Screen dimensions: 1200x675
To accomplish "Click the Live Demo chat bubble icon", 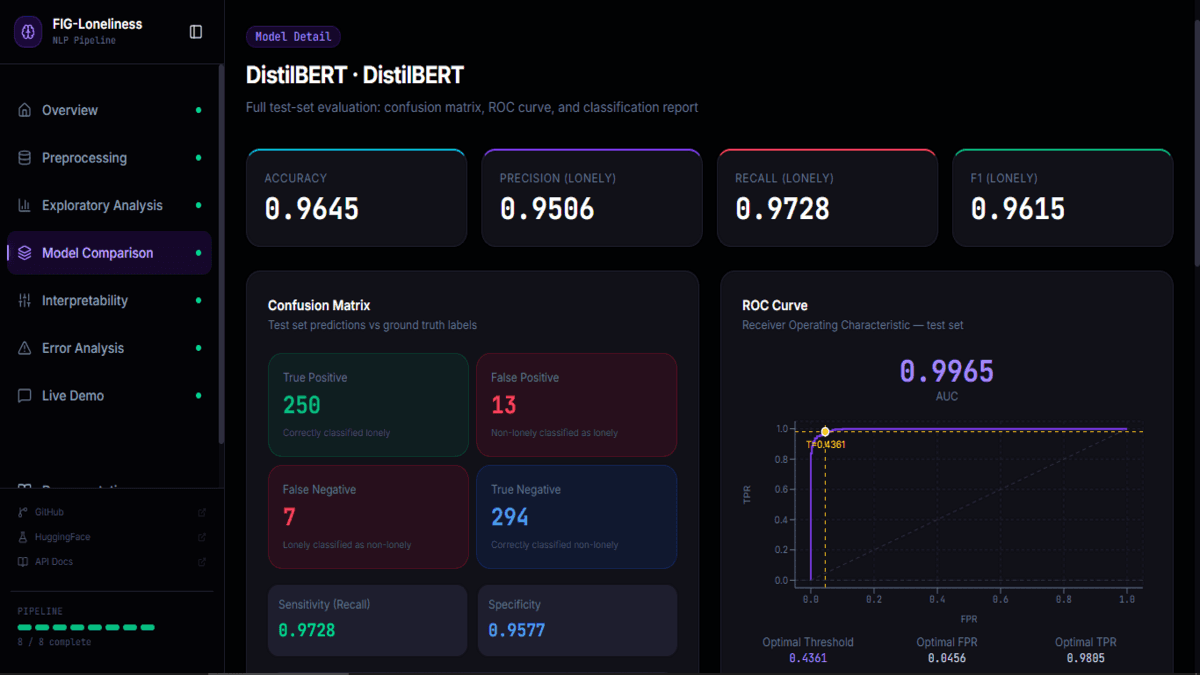I will click(25, 396).
